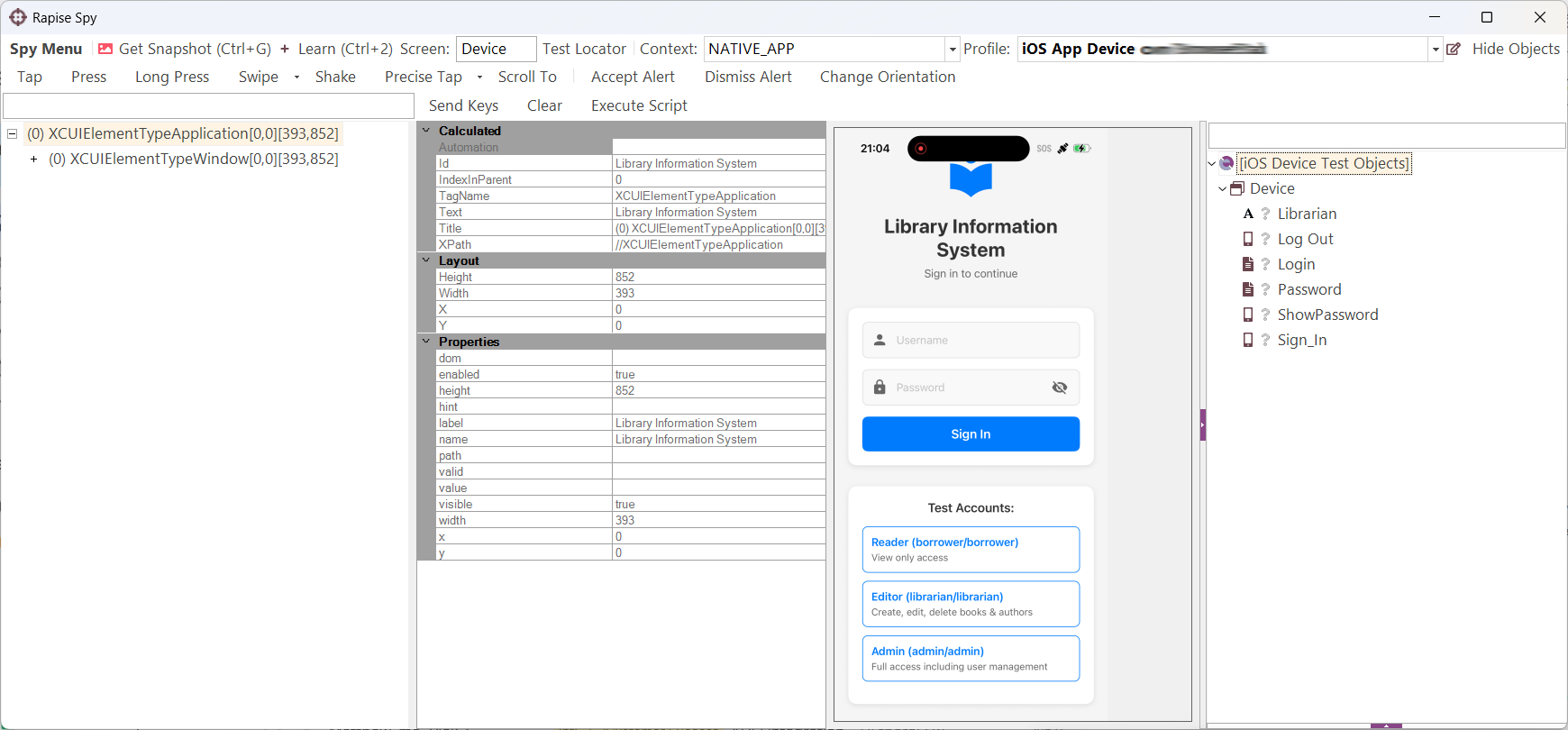
Task: Click the Test Locator button
Action: click(x=584, y=49)
